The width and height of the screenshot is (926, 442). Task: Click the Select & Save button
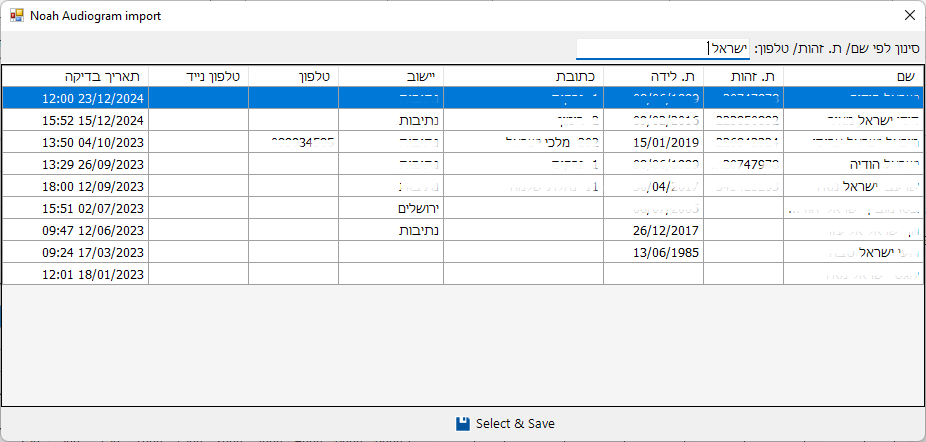click(504, 423)
